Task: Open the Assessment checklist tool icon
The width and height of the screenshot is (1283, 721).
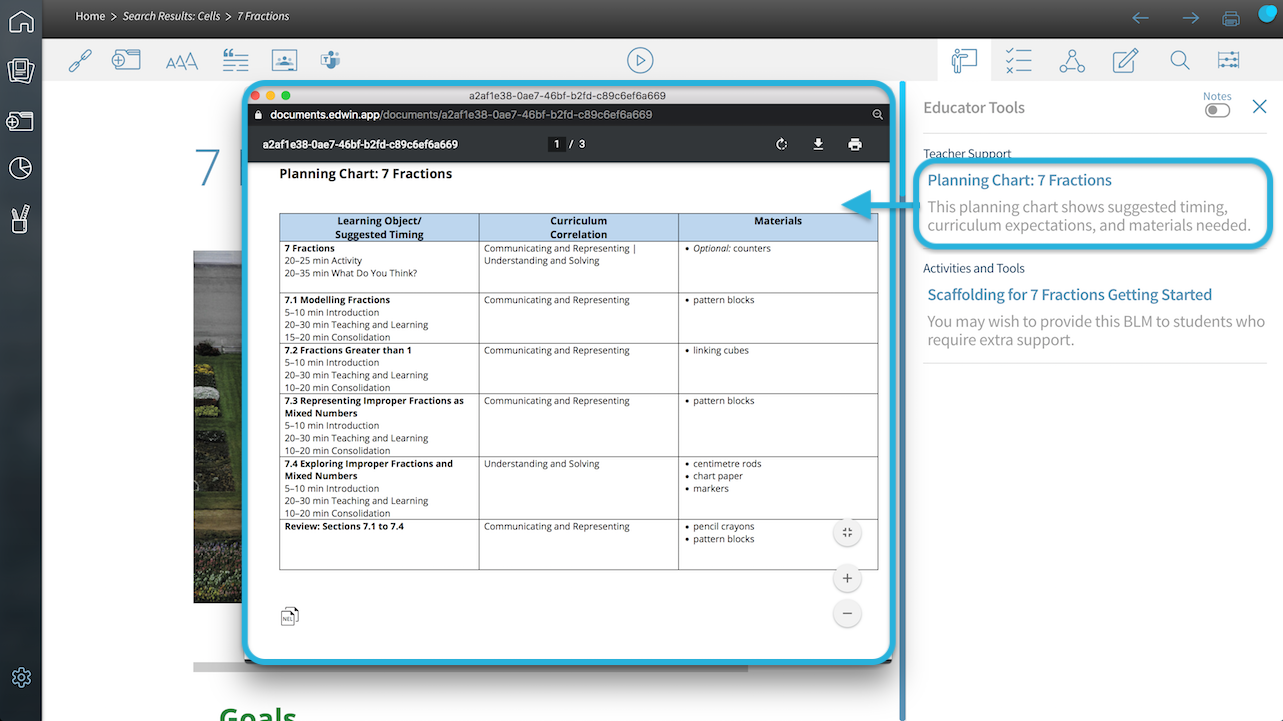Action: 1018,60
